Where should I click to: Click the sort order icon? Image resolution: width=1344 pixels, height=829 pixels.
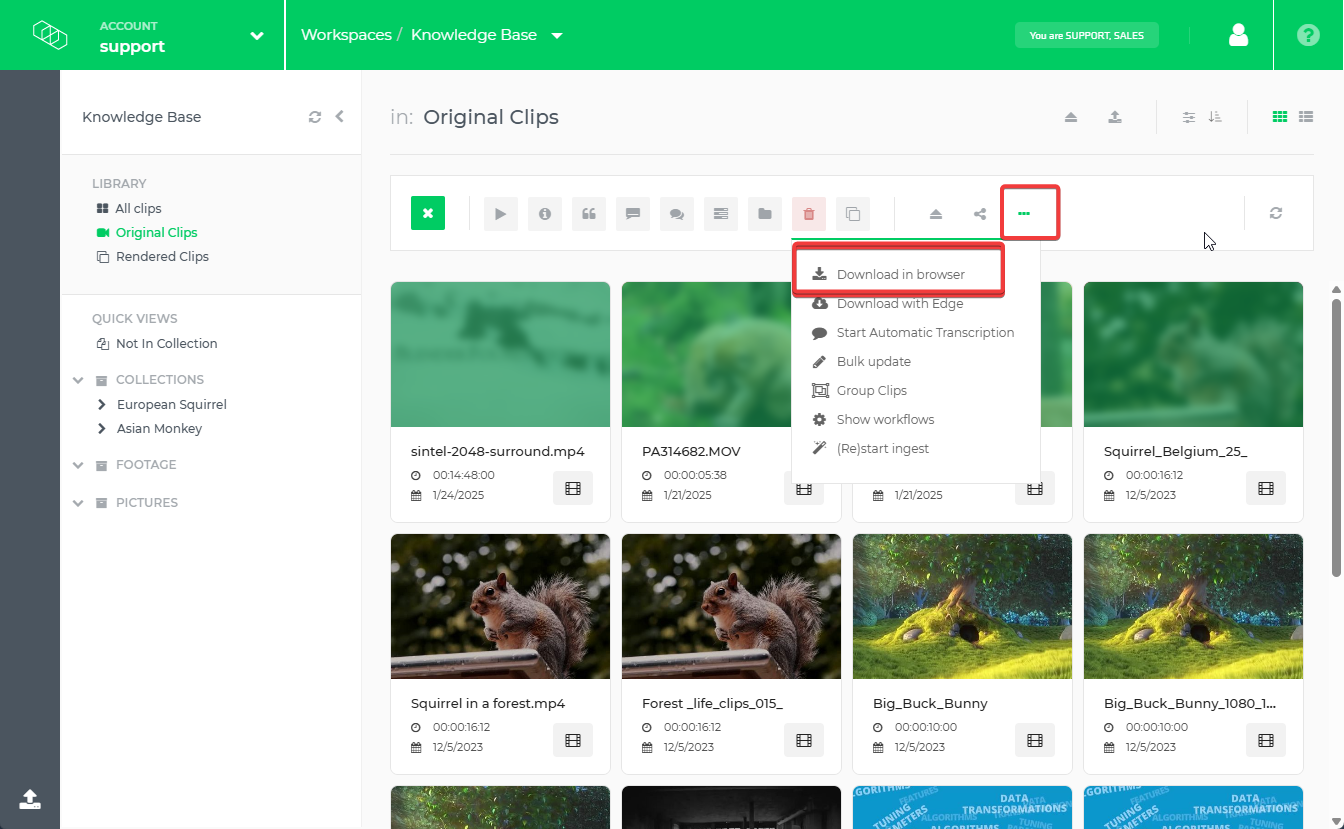tap(1215, 117)
